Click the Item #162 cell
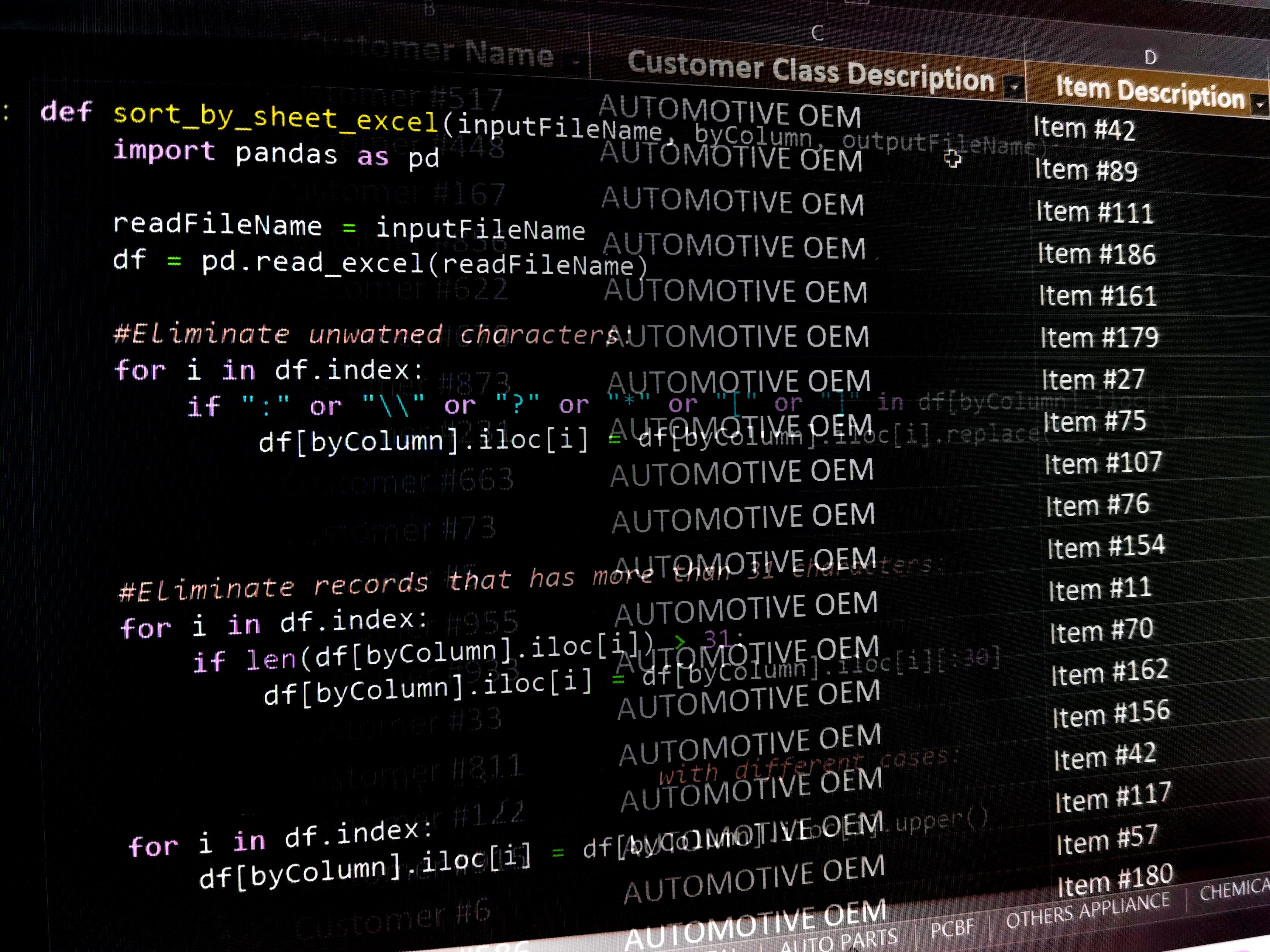This screenshot has height=952, width=1270. pos(1109,672)
